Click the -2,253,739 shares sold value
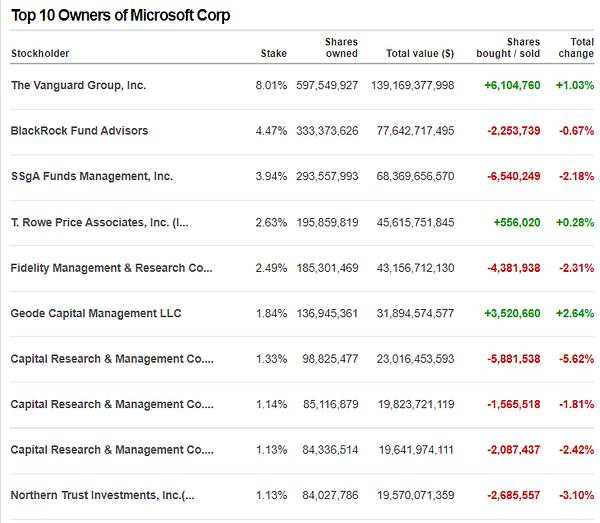Screen dimensions: 600x523 coord(514,131)
